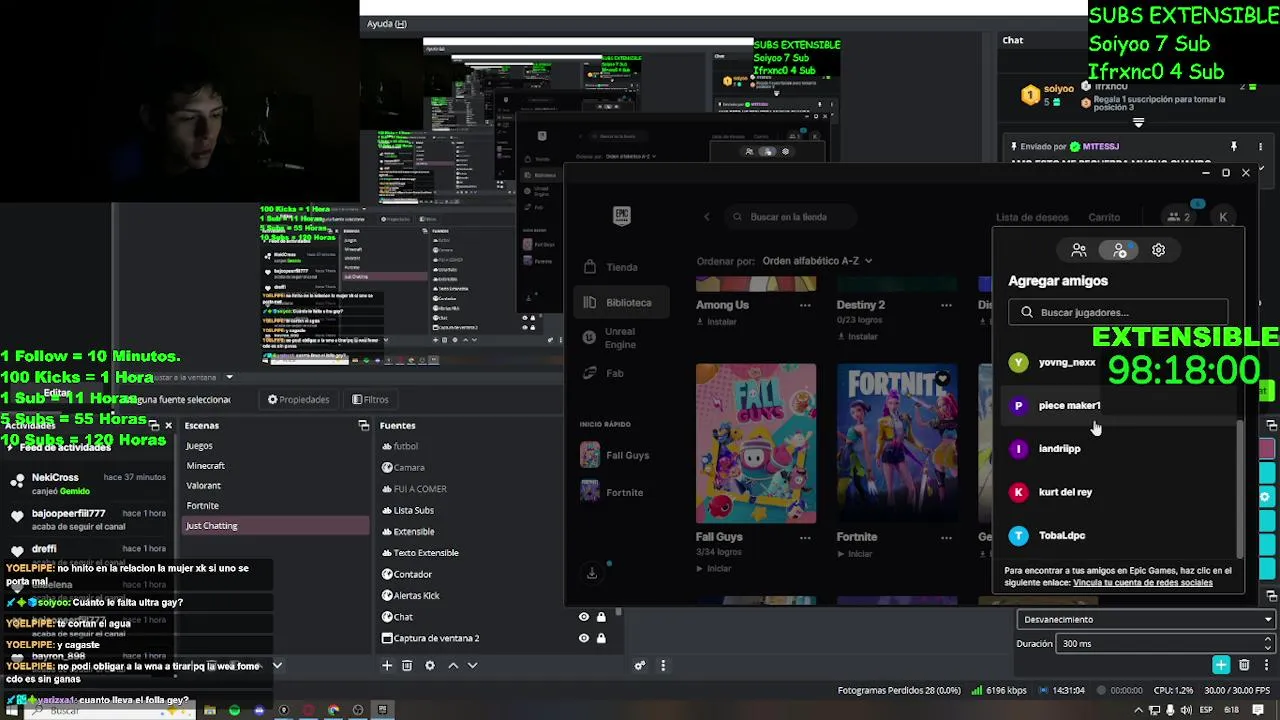Open Desvanecimiento transition dropdown
Image resolution: width=1280 pixels, height=720 pixels.
[x=1147, y=619]
